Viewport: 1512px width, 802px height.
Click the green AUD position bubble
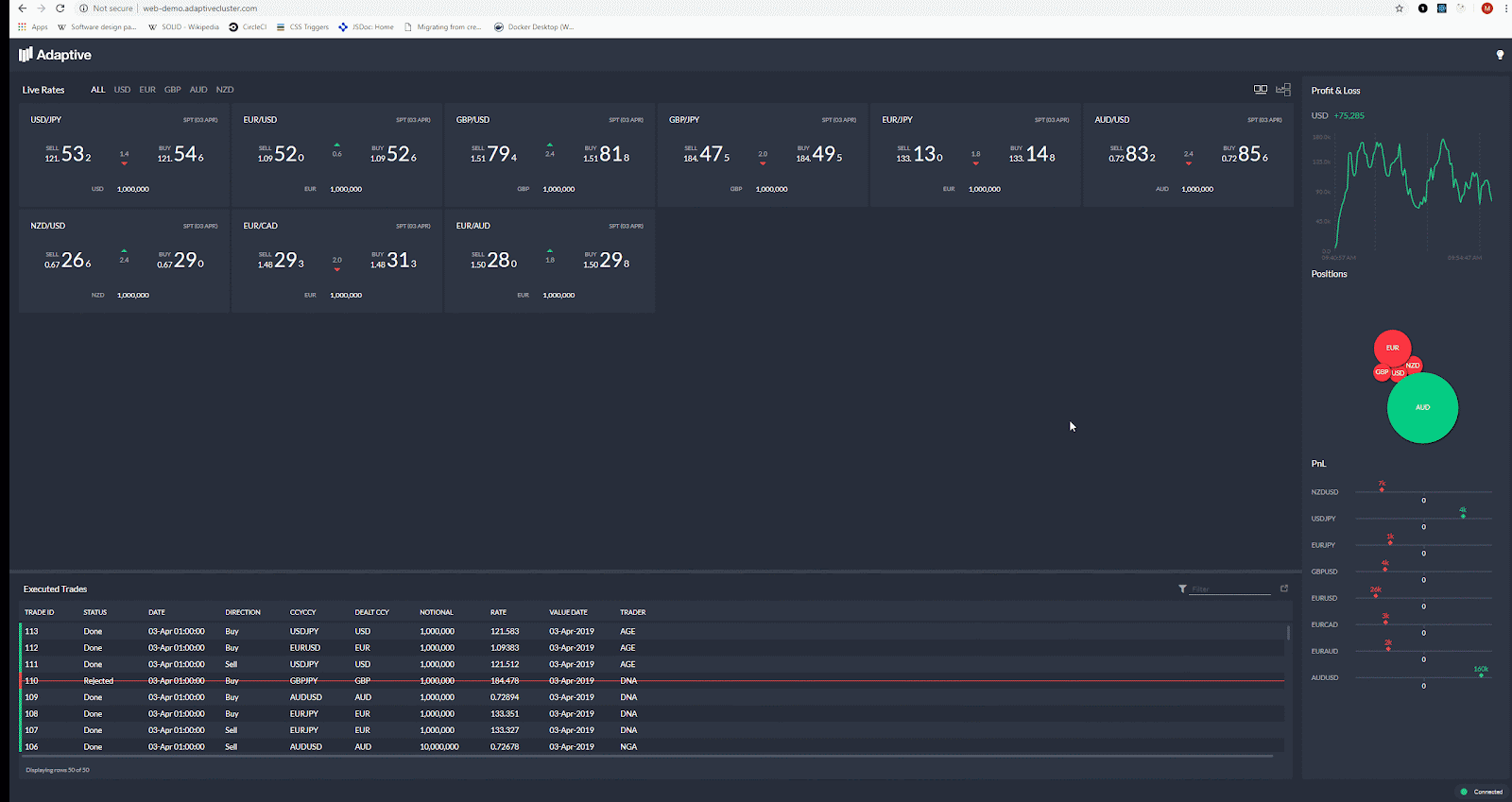point(1422,408)
